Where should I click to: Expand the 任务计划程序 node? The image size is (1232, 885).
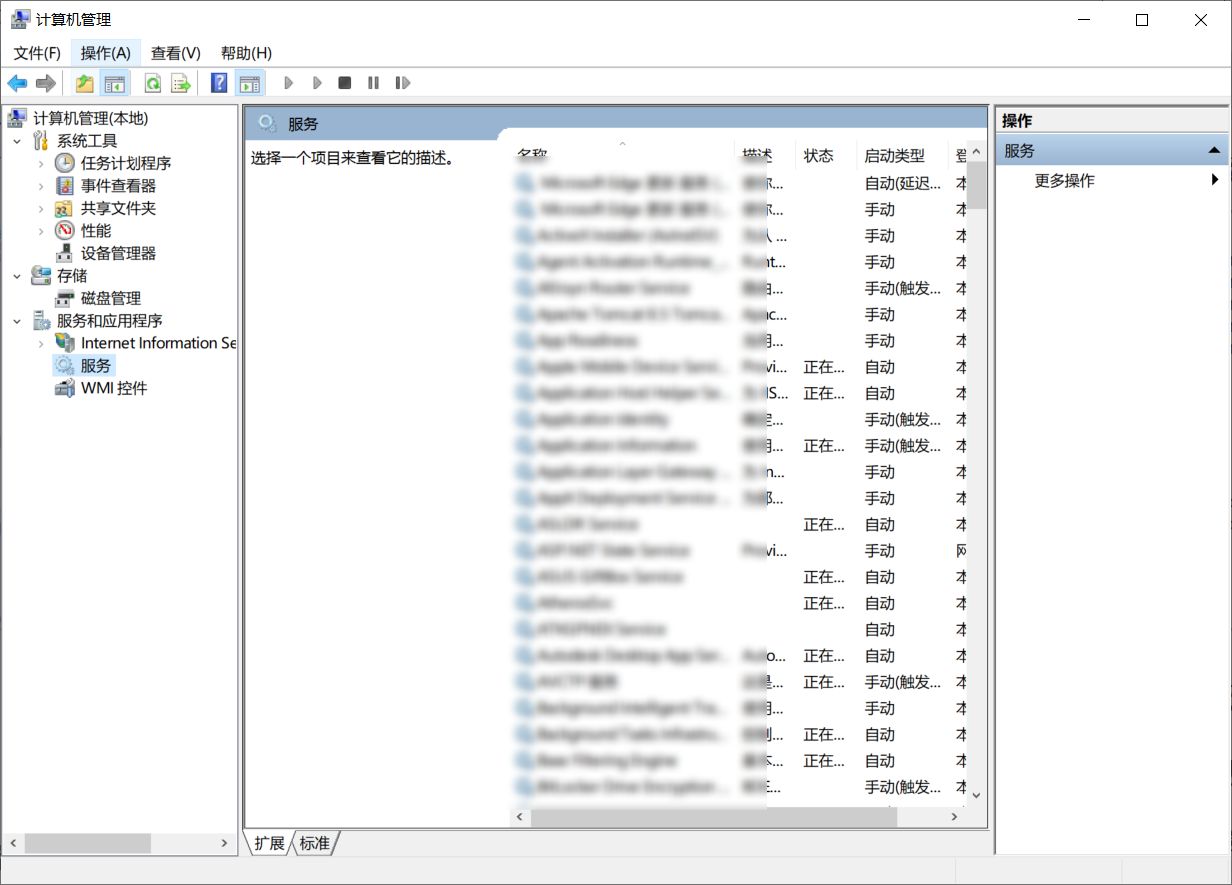point(41,163)
